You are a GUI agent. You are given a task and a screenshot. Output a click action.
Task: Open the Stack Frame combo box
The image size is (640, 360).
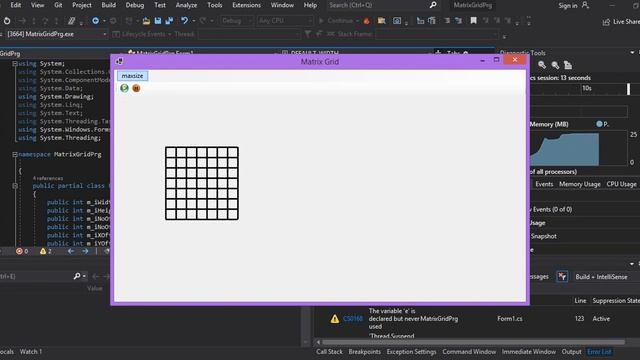[437, 34]
